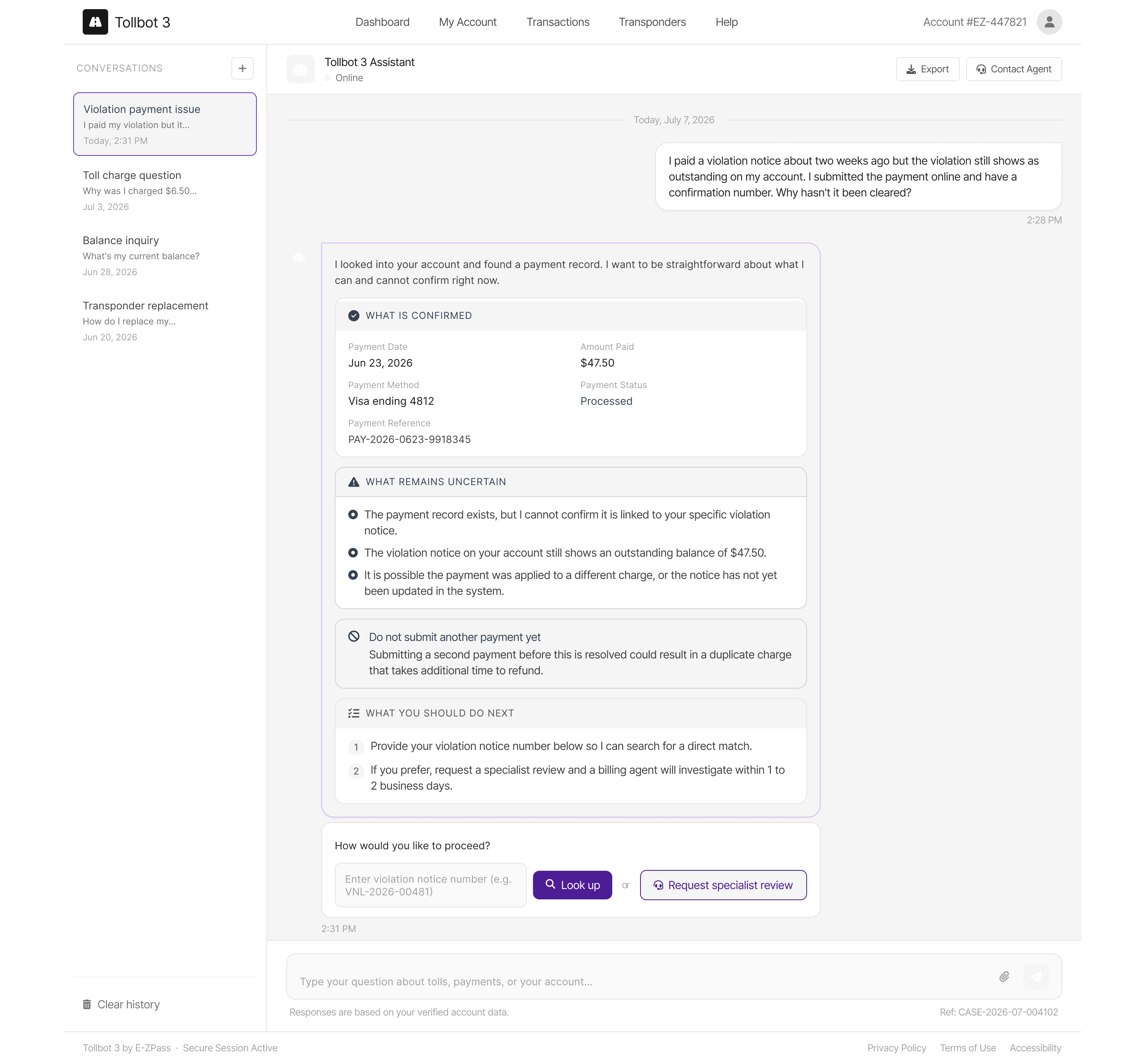
Task: Click the attachment paperclip icon
Action: pyautogui.click(x=1004, y=977)
